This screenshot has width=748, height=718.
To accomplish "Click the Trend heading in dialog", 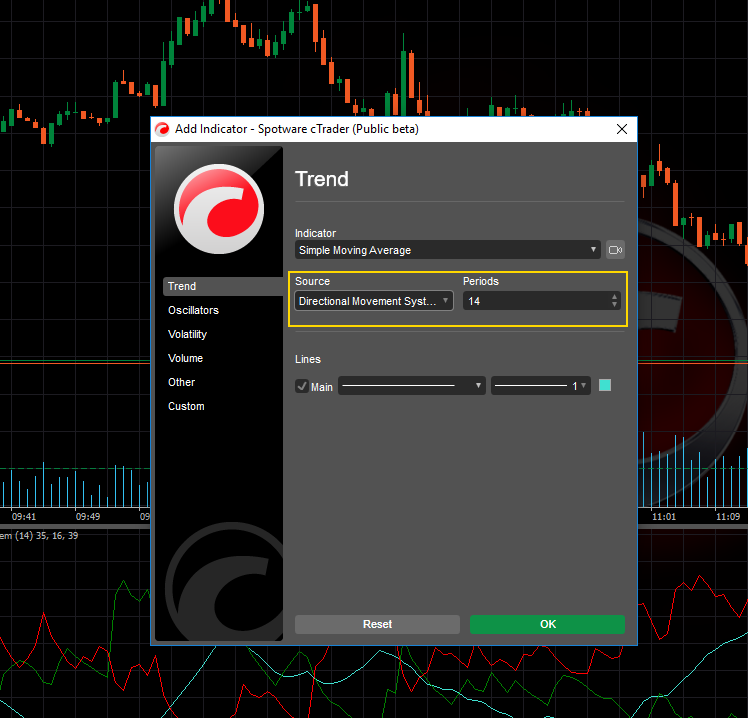I will tap(322, 179).
